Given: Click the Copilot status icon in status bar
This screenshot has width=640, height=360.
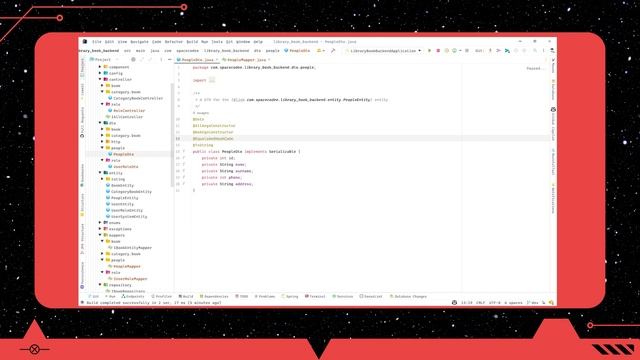Looking at the screenshot, I should point(454,303).
